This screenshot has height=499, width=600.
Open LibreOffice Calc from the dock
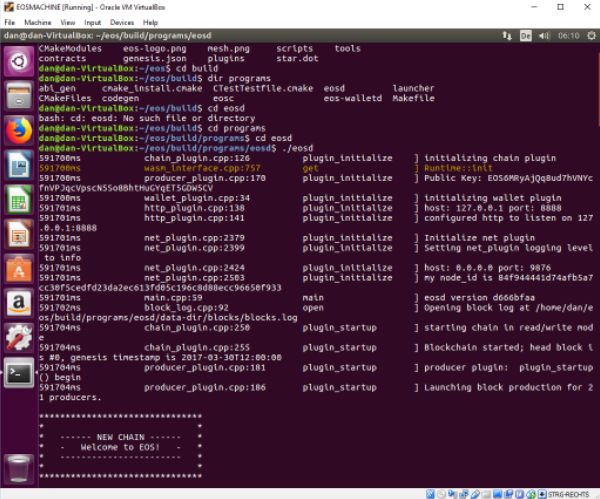[18, 199]
